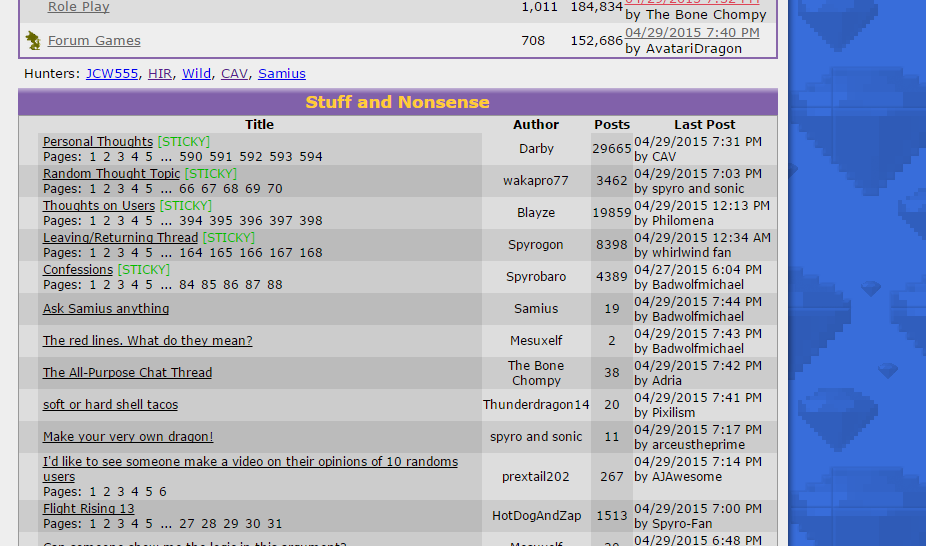This screenshot has height=546, width=926.
Task: Select the post count 19859
Action: point(612,212)
